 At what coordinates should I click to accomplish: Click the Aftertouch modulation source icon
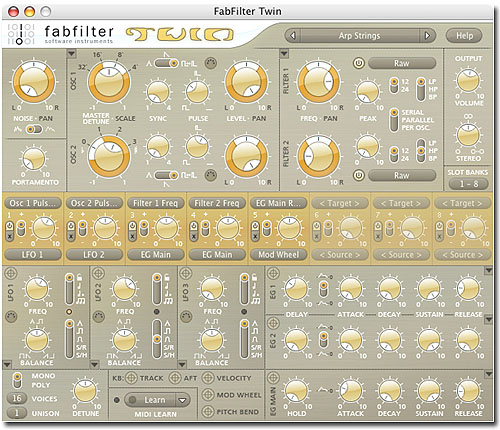pos(175,378)
